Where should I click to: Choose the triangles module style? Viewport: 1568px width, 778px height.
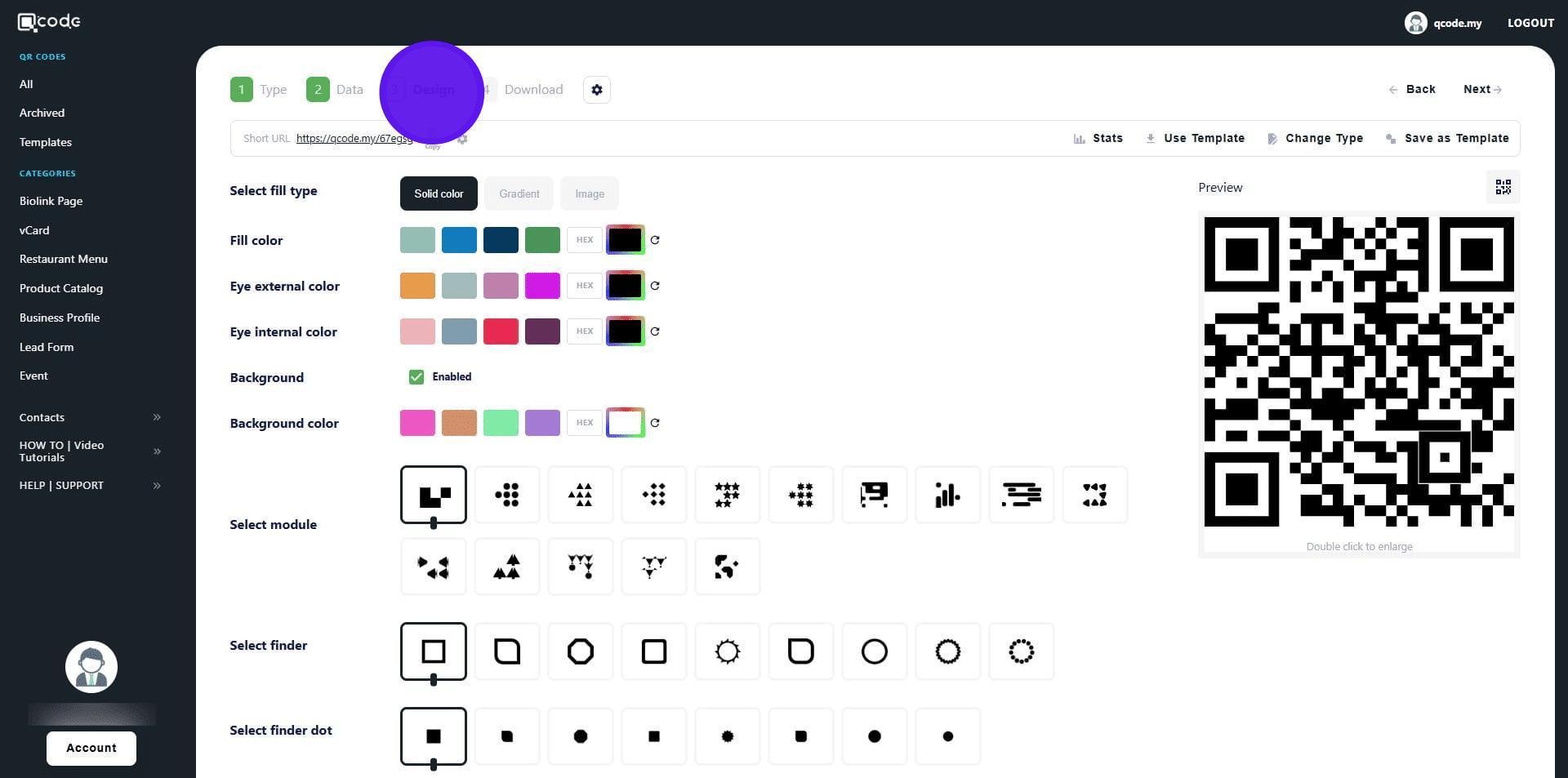point(581,495)
